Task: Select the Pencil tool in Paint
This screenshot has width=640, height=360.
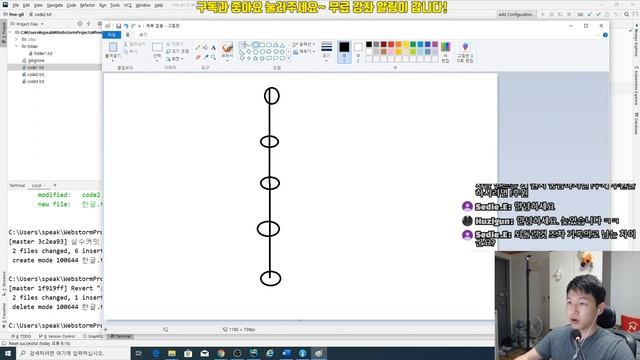Action: tap(198, 48)
